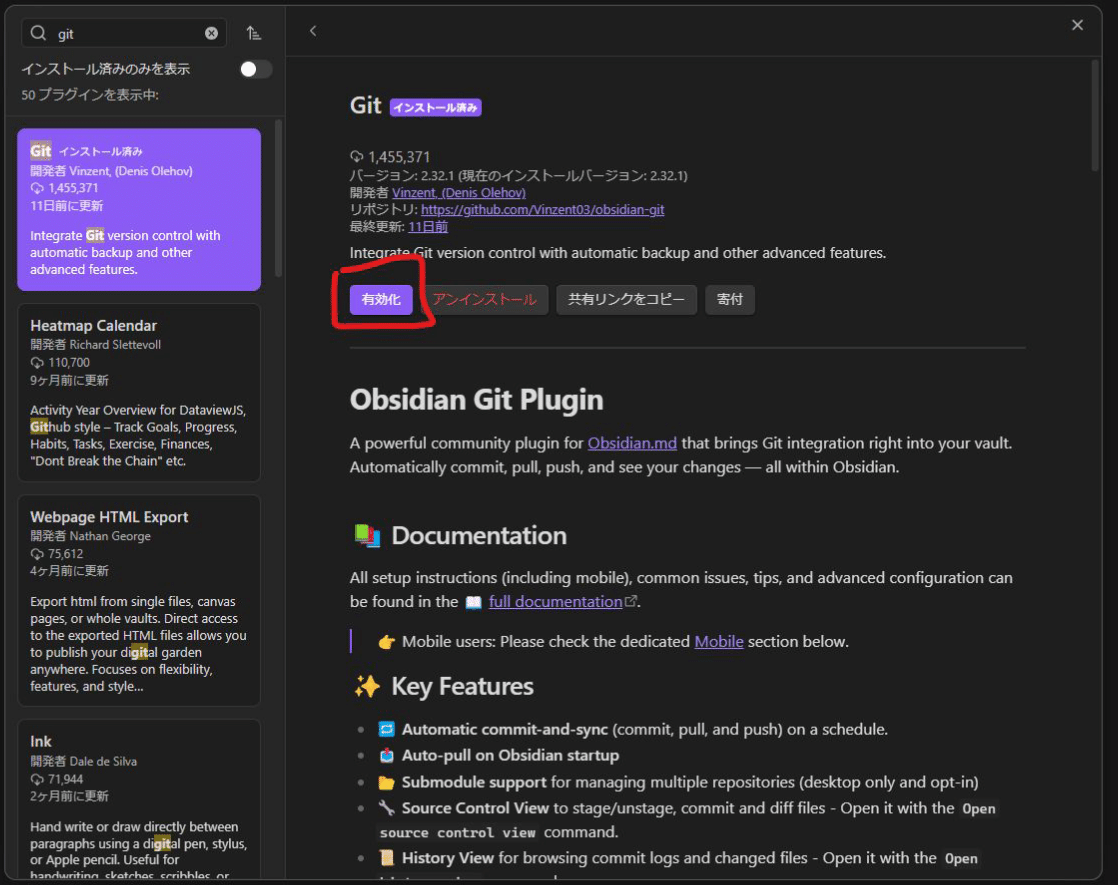Open the plugin sort order options

click(253, 33)
